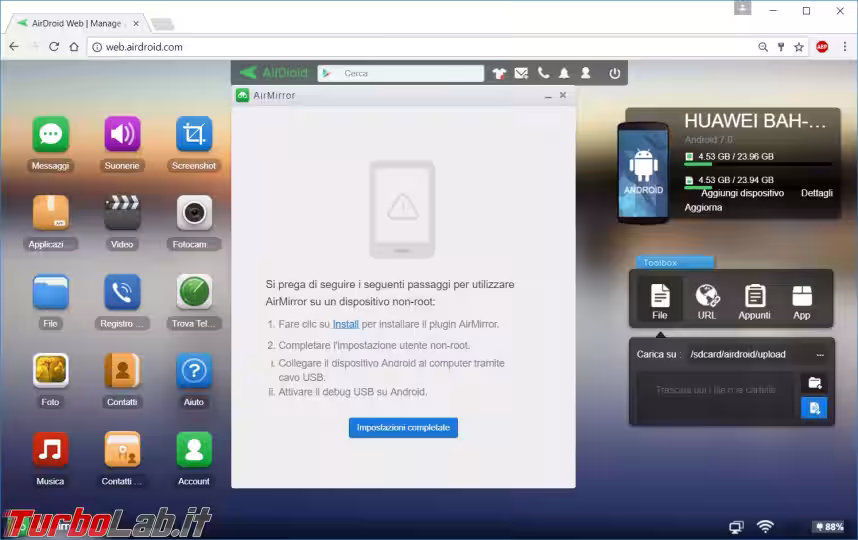
Task: Open the Suonerie ringtones icon
Action: tap(122, 135)
